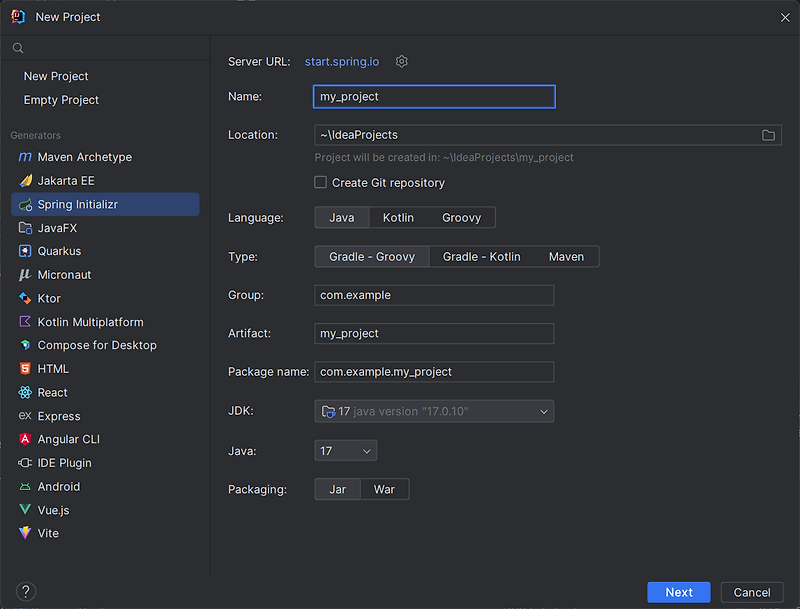
Task: Click inside the project Name field
Action: click(x=433, y=97)
